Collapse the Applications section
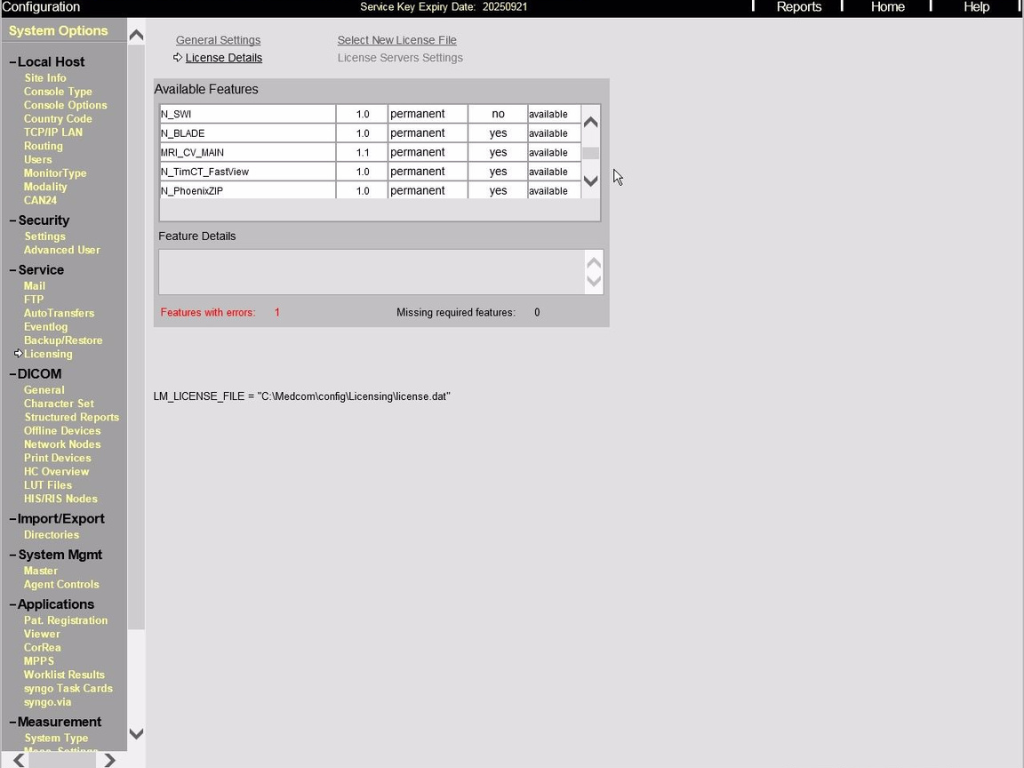Viewport: 1024px width, 768px height. click(13, 604)
